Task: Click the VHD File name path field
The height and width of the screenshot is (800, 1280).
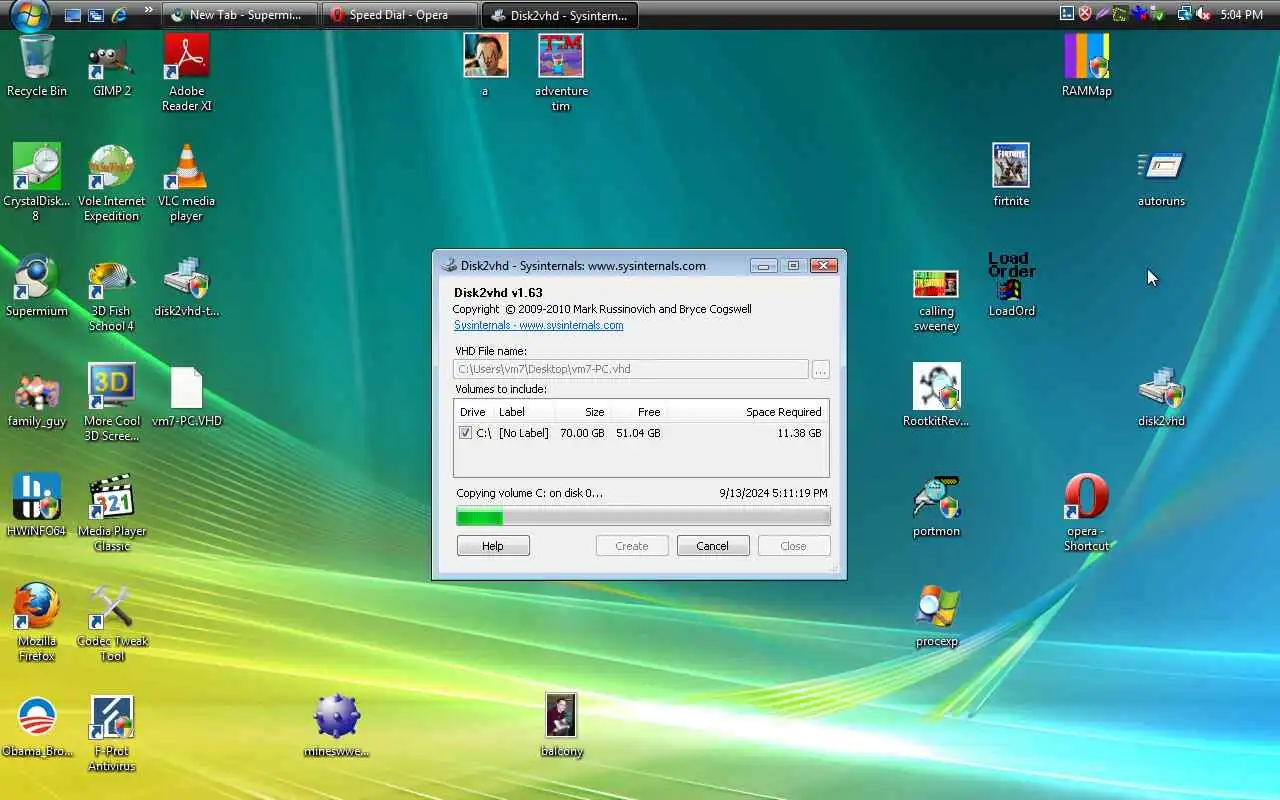Action: tap(630, 369)
